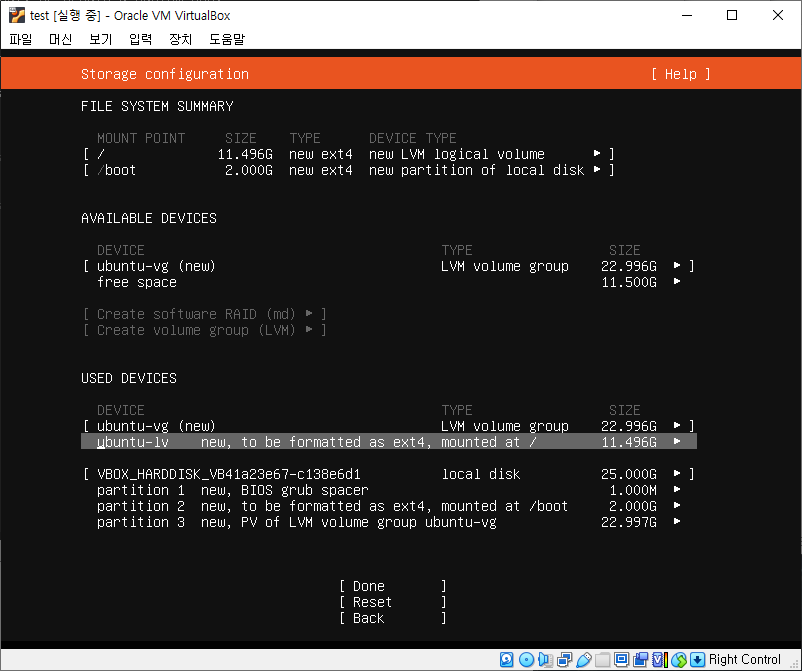This screenshot has width=802, height=671.
Task: Select partition 3 PV of LVM row
Action: (x=389, y=522)
